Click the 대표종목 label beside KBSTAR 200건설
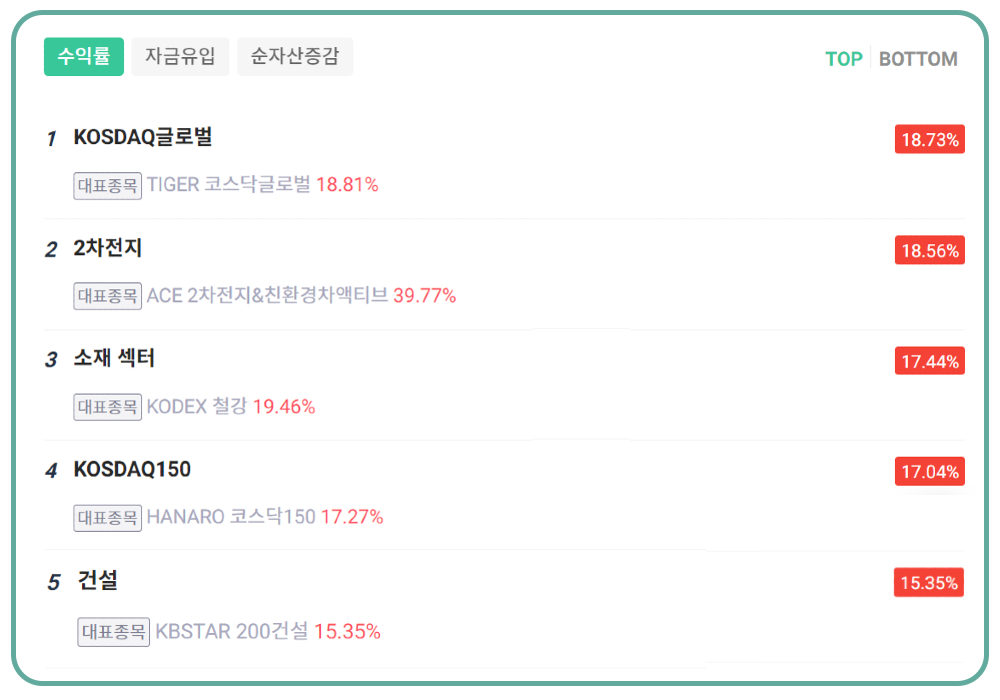 pos(114,632)
